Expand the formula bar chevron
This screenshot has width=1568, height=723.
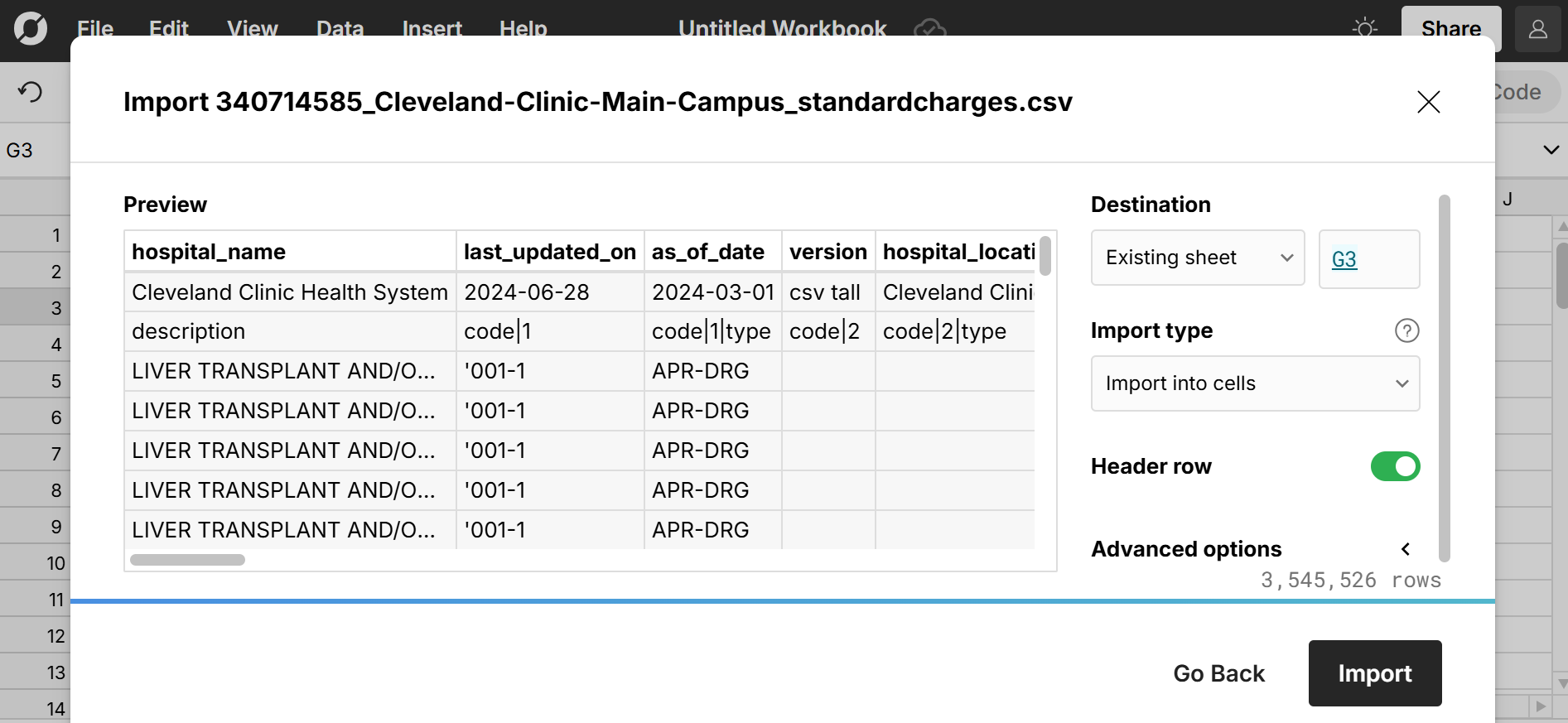point(1551,150)
